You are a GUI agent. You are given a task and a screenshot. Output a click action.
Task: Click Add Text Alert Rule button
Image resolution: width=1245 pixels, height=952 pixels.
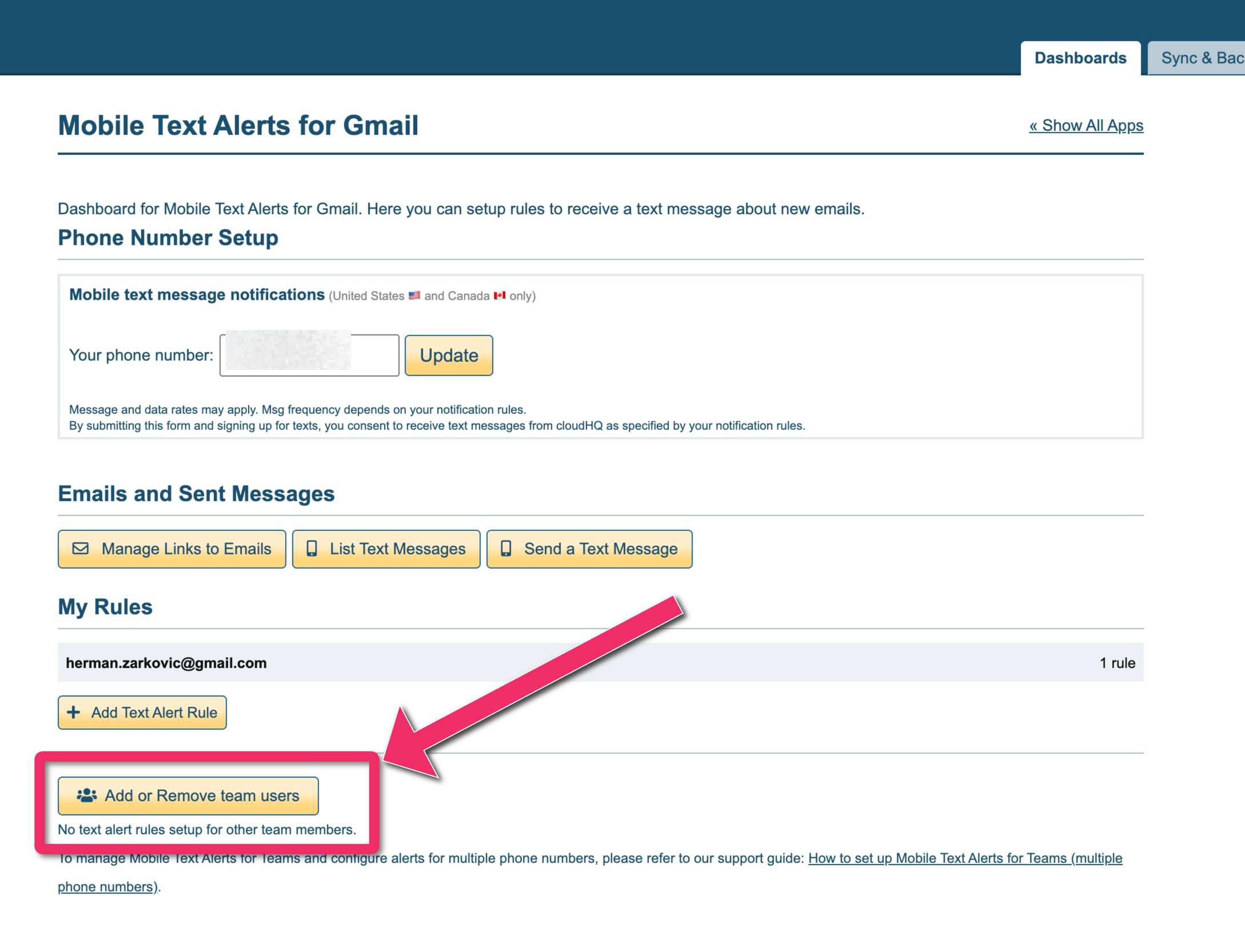[x=142, y=712]
